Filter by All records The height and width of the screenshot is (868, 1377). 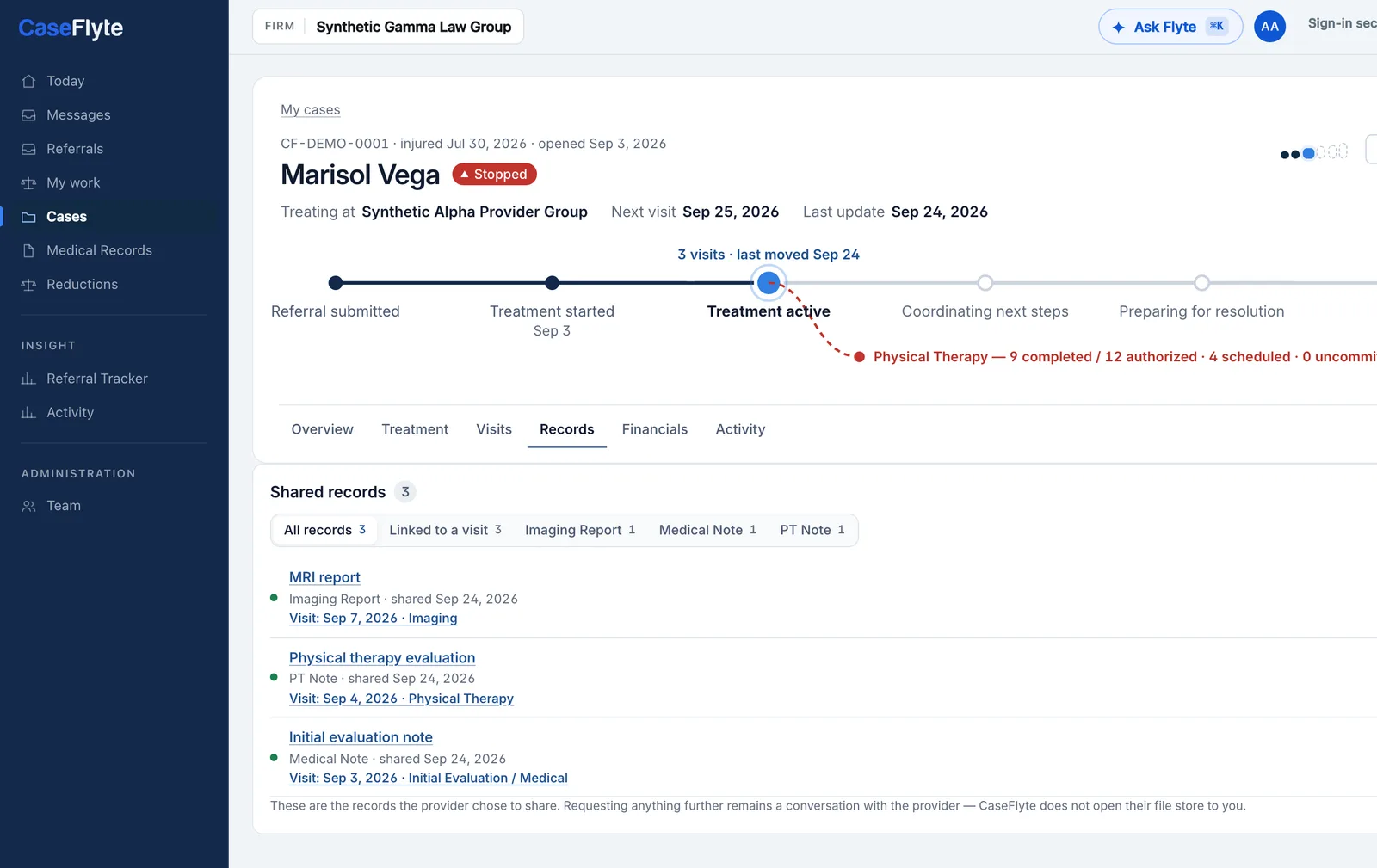[x=324, y=530]
